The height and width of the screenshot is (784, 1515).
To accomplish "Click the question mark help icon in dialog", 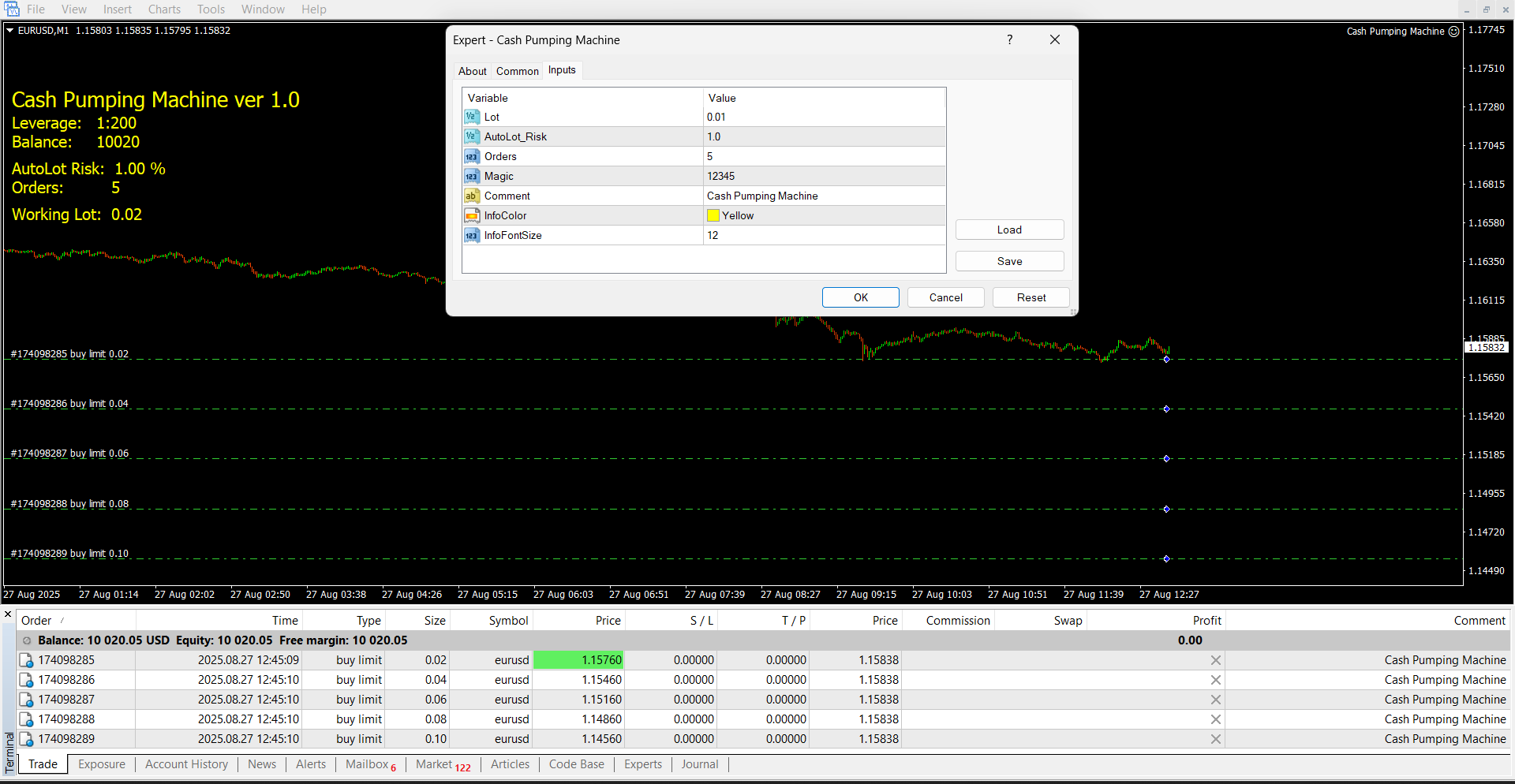I will (1009, 39).
